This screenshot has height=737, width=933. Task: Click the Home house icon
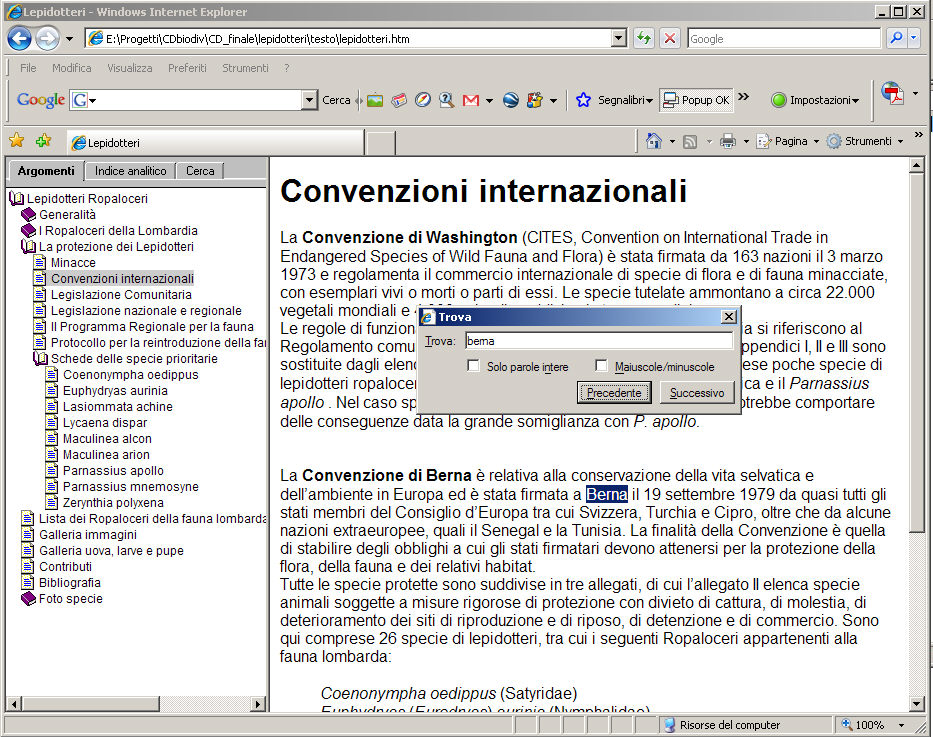pyautogui.click(x=653, y=141)
